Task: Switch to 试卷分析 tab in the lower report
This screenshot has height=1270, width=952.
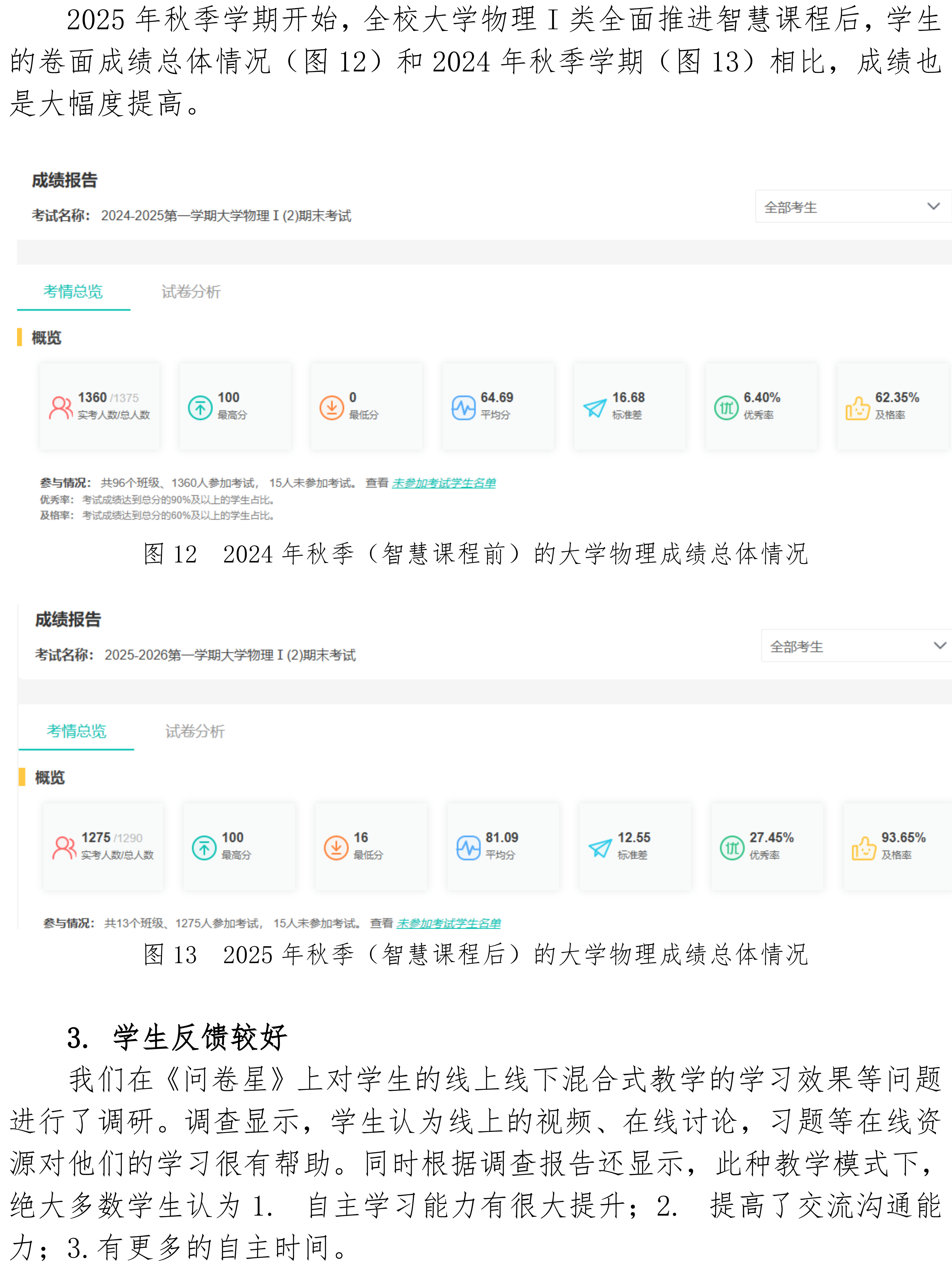Action: 195,731
